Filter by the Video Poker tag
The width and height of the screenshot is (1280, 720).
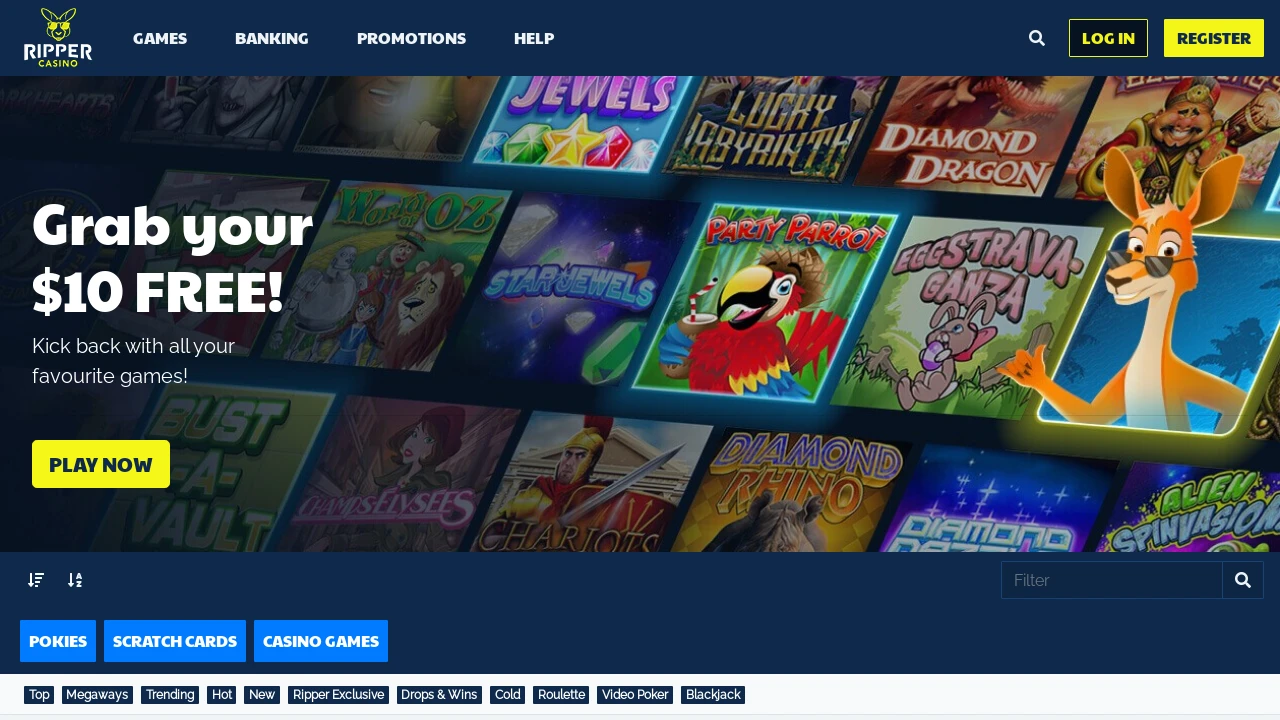pyautogui.click(x=635, y=695)
